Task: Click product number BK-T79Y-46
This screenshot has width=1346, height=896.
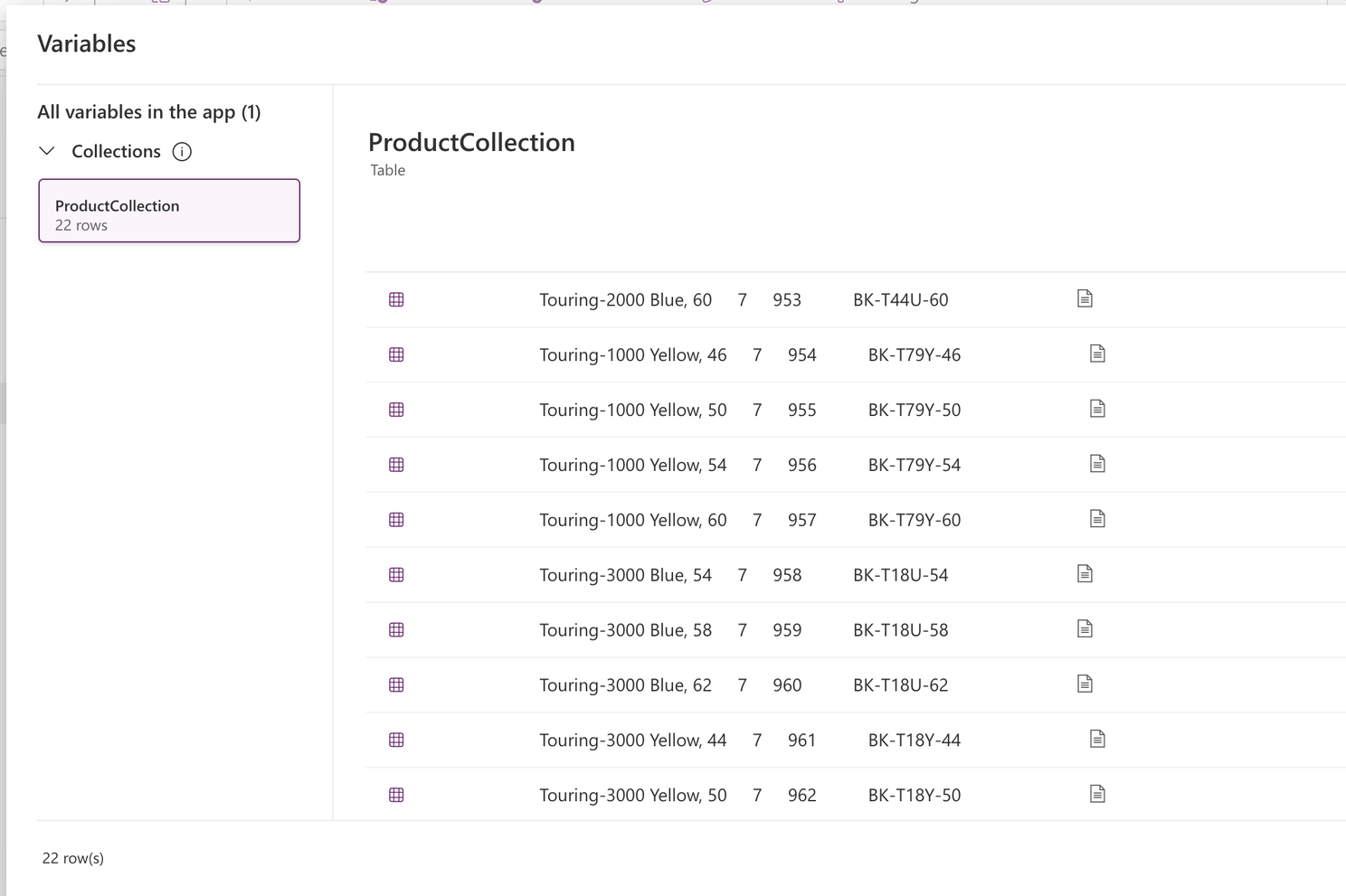Action: (914, 355)
